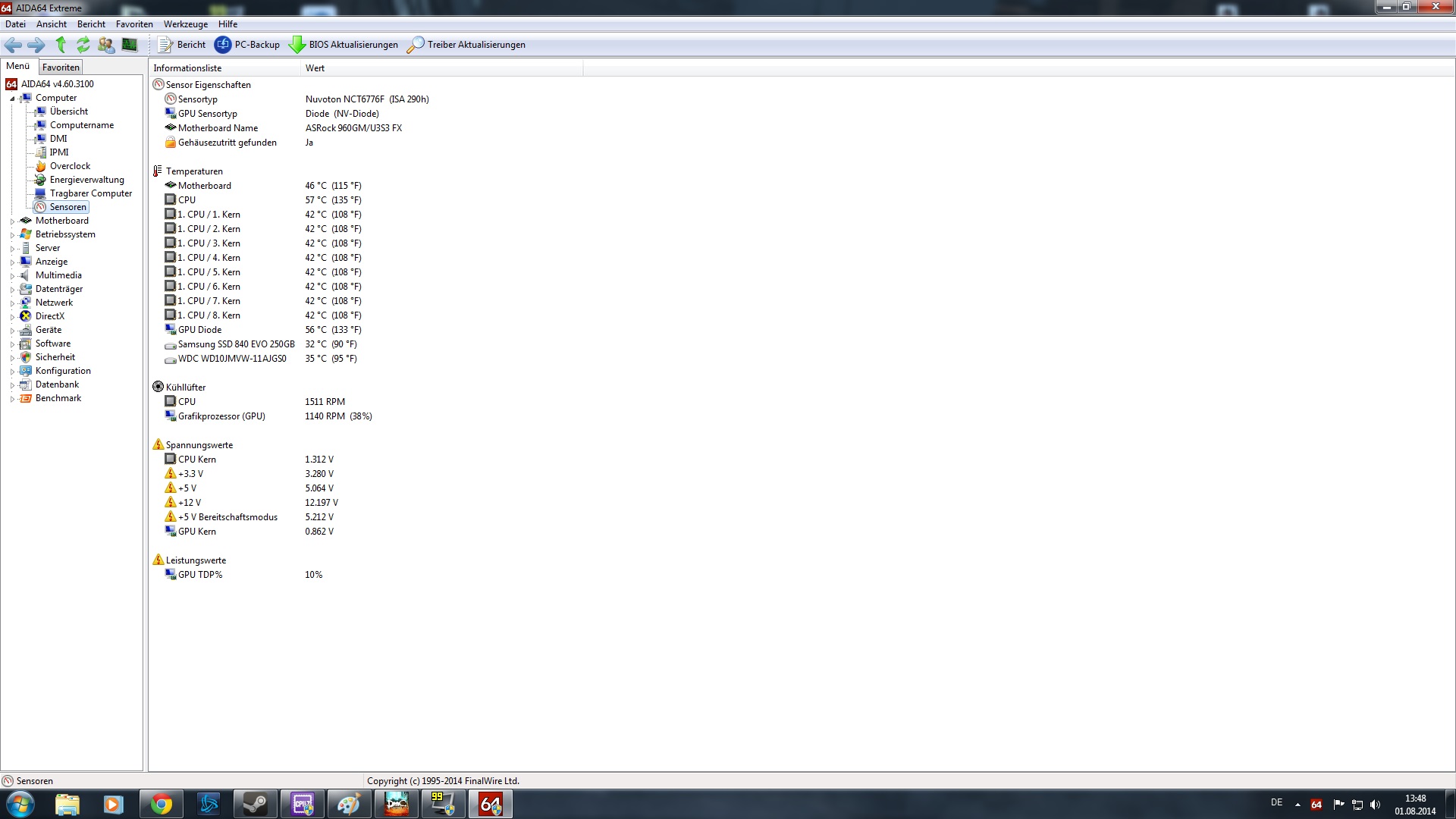This screenshot has height=819, width=1456.
Task: Select Overclock in the tree
Action: pos(70,166)
